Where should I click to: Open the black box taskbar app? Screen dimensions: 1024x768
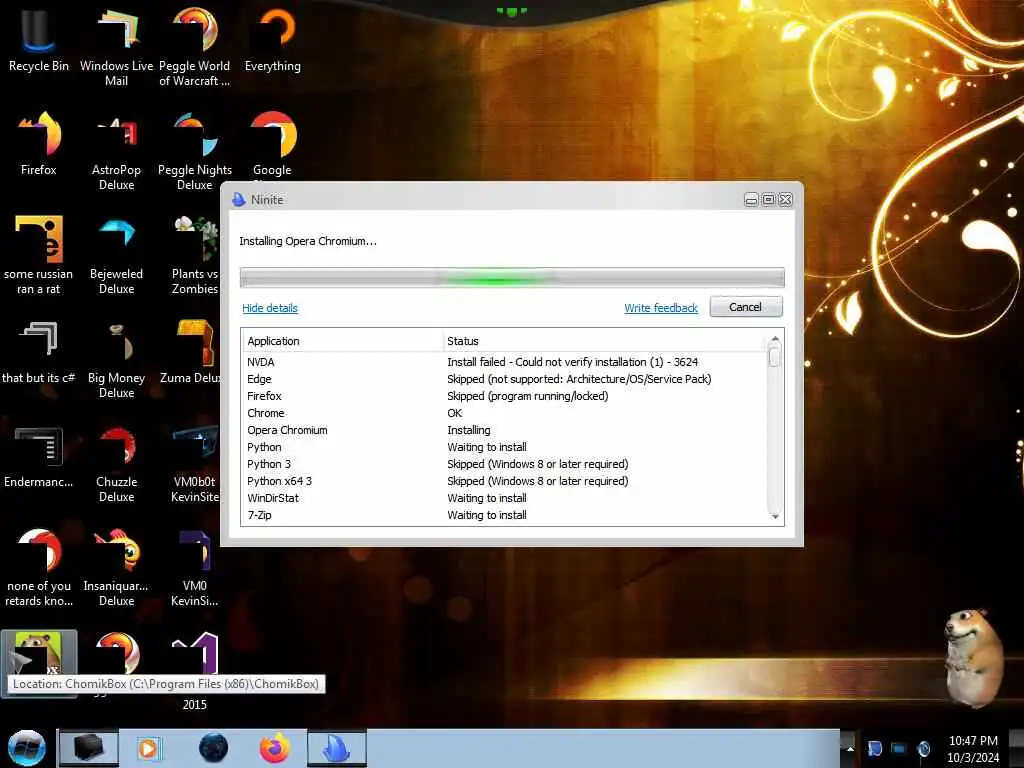tap(89, 748)
